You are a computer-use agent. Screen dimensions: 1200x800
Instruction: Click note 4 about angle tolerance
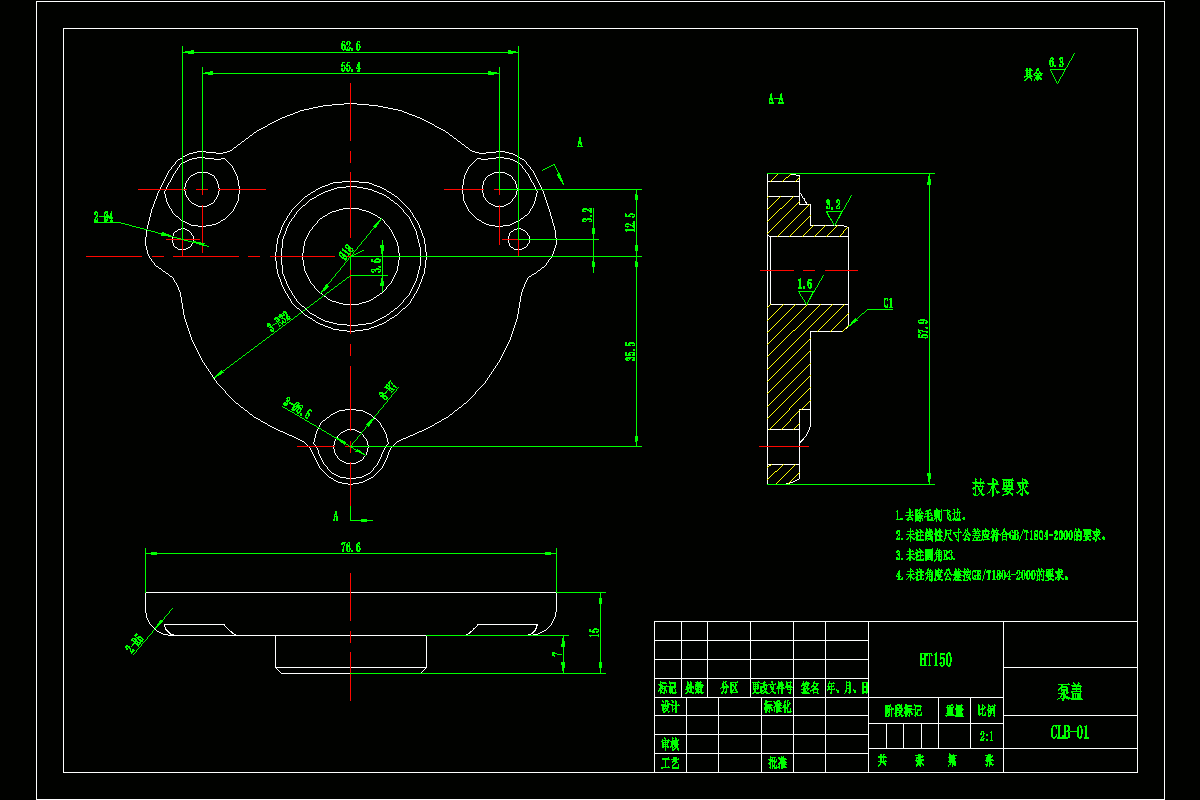click(x=982, y=575)
